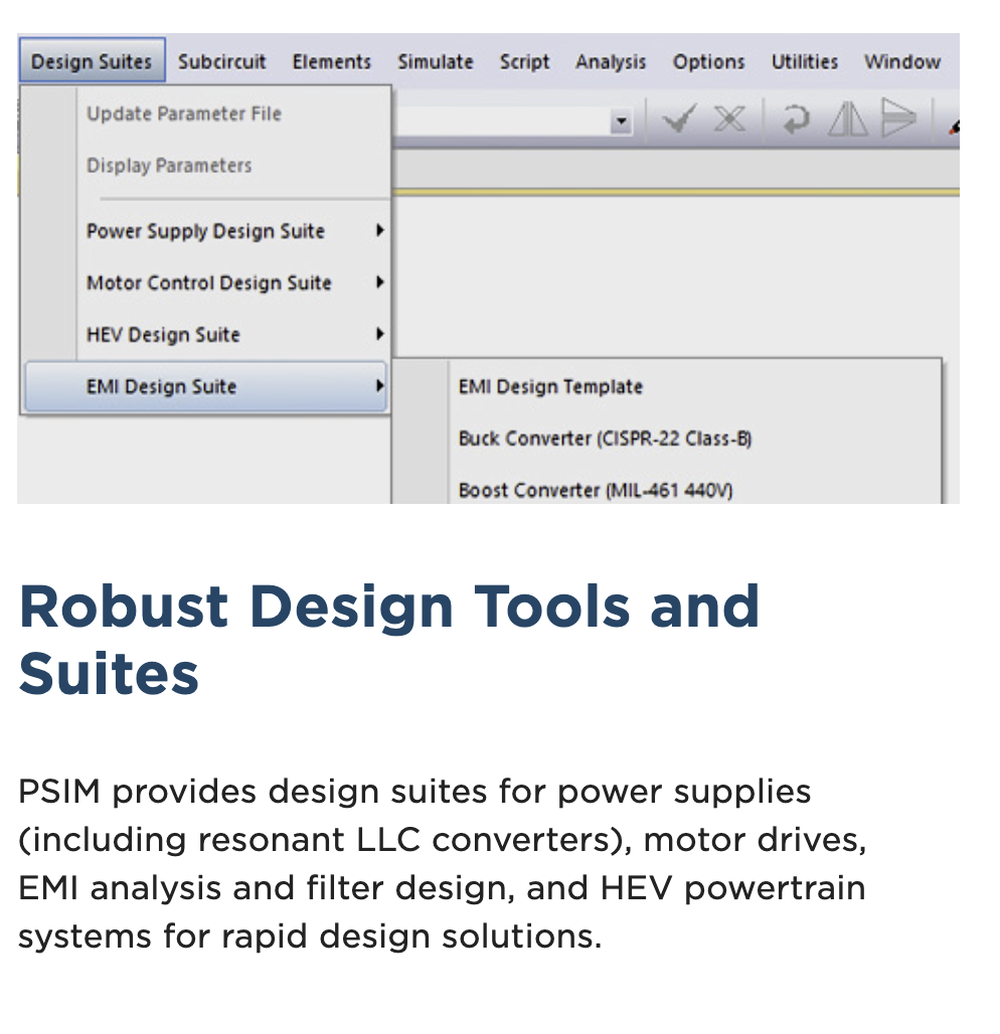This screenshot has width=1000, height=1034.
Task: Click the Robust Design Tools and Suites heading
Action: click(x=389, y=639)
